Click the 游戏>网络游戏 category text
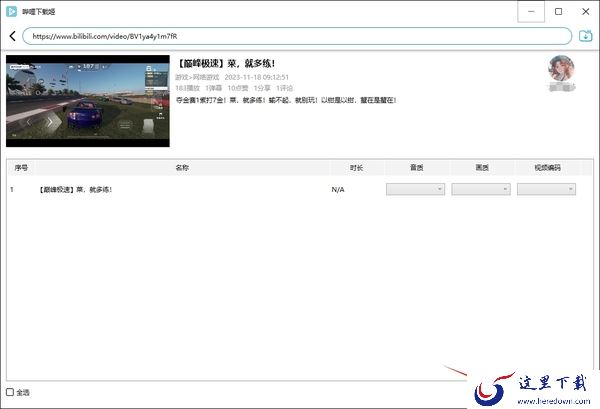This screenshot has width=600, height=409. pos(197,77)
